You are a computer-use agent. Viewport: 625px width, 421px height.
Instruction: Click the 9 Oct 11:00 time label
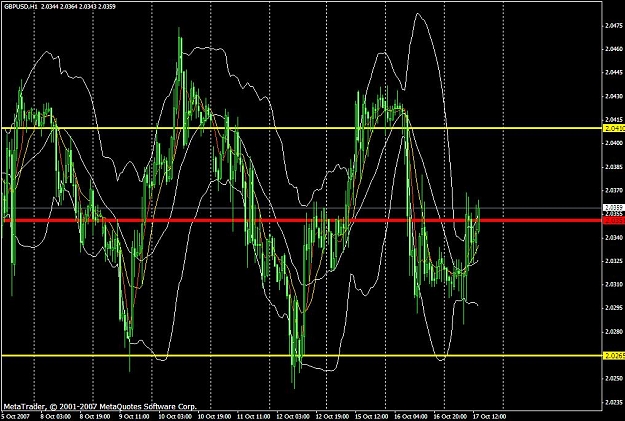click(x=134, y=417)
